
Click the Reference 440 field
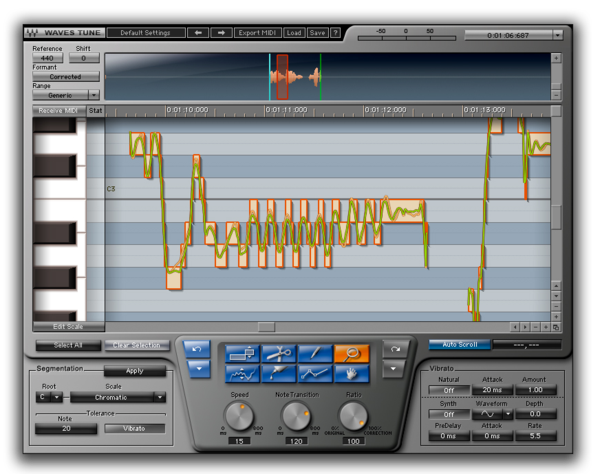47,58
